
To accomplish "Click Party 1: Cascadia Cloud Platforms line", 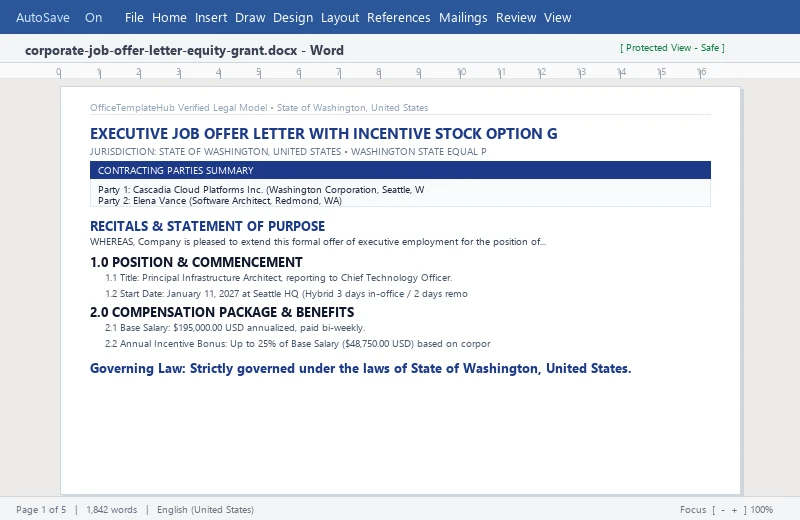I will [261, 189].
